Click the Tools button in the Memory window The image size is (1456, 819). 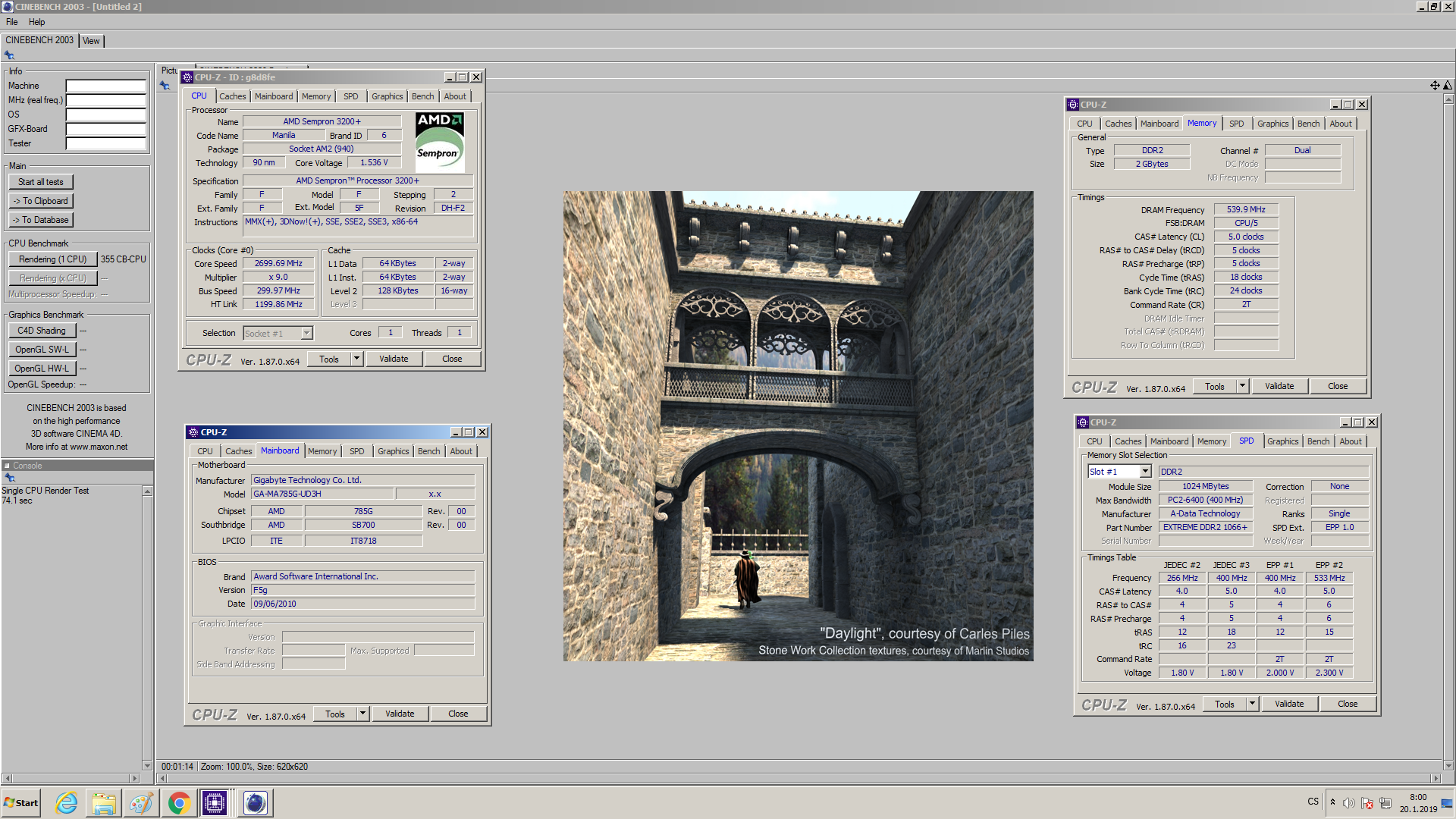coord(1215,387)
